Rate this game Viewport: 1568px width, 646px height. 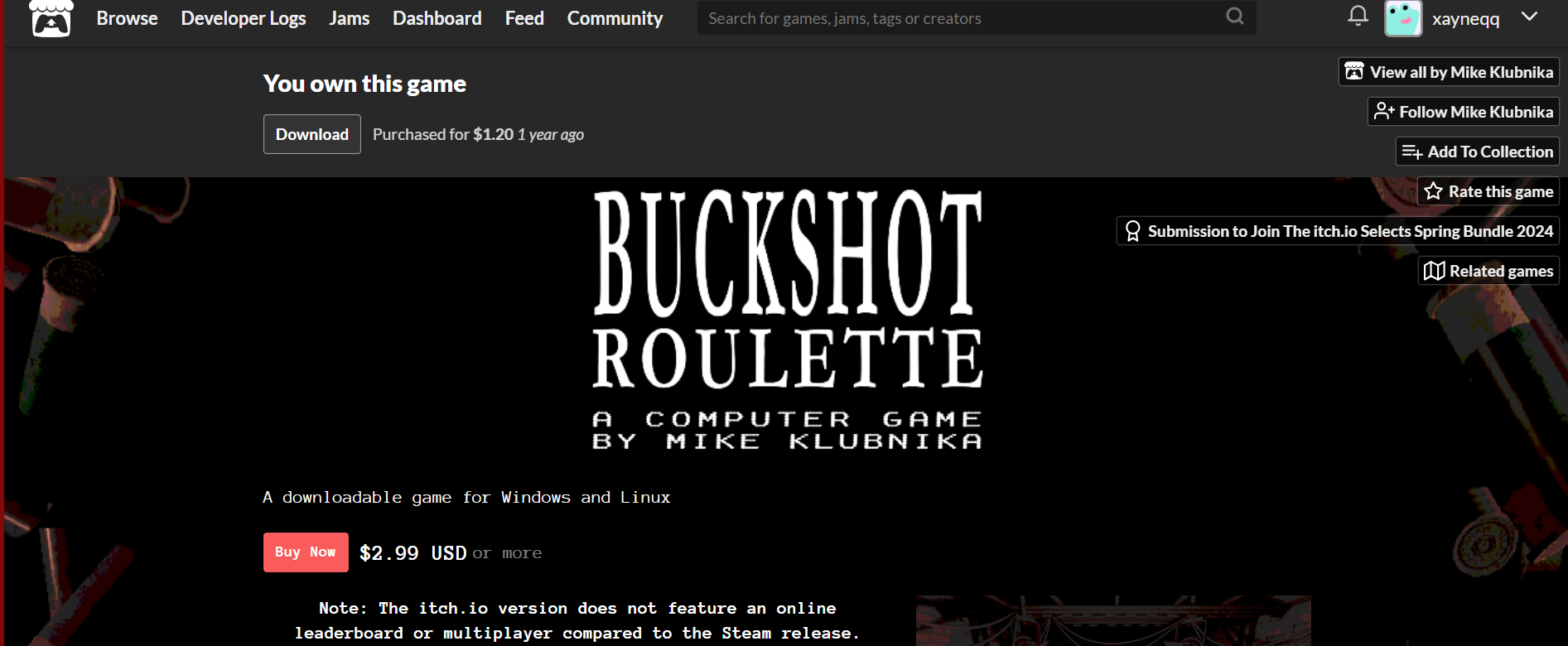coord(1488,191)
